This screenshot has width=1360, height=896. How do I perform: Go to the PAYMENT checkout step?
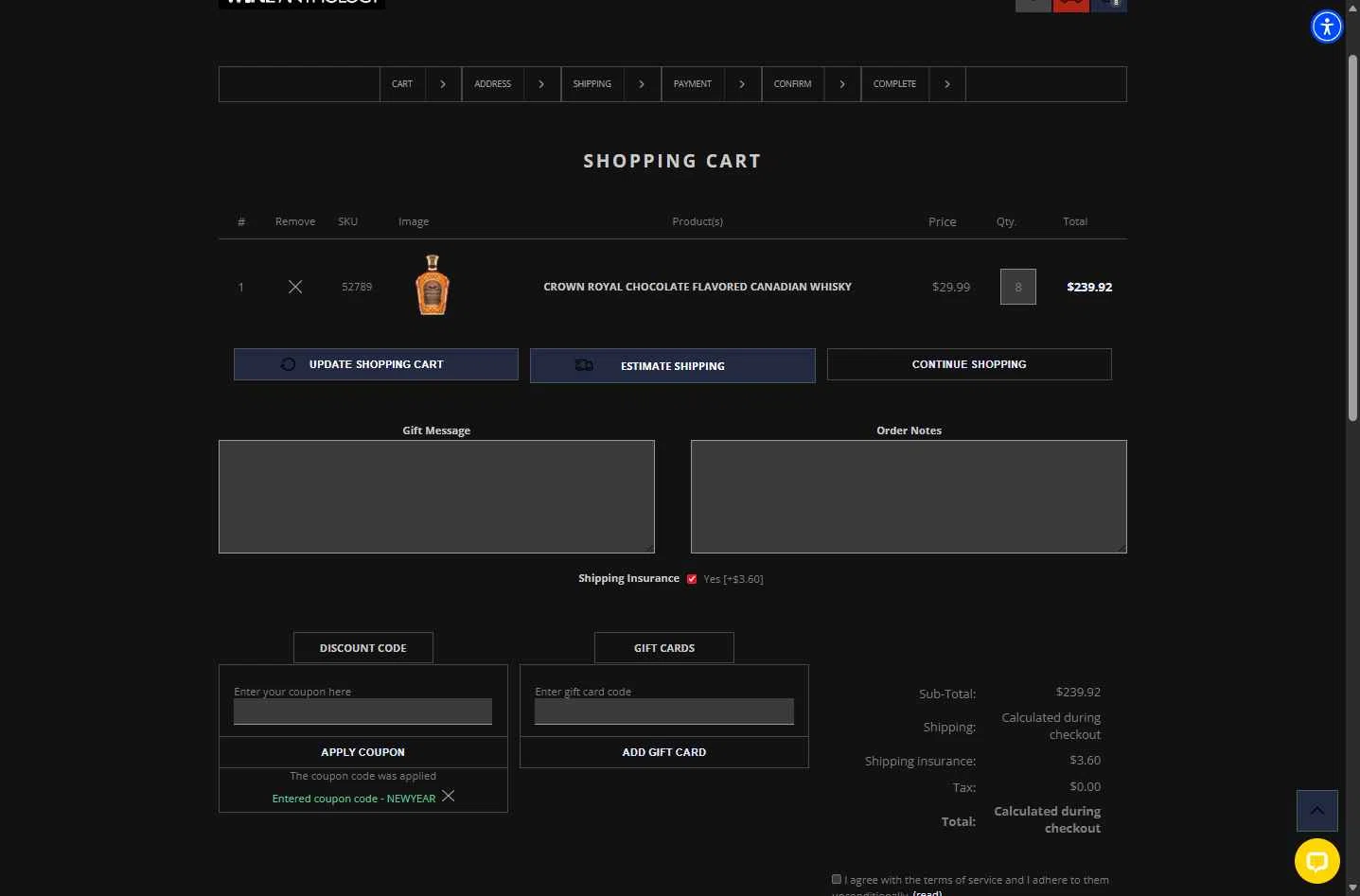692,84
